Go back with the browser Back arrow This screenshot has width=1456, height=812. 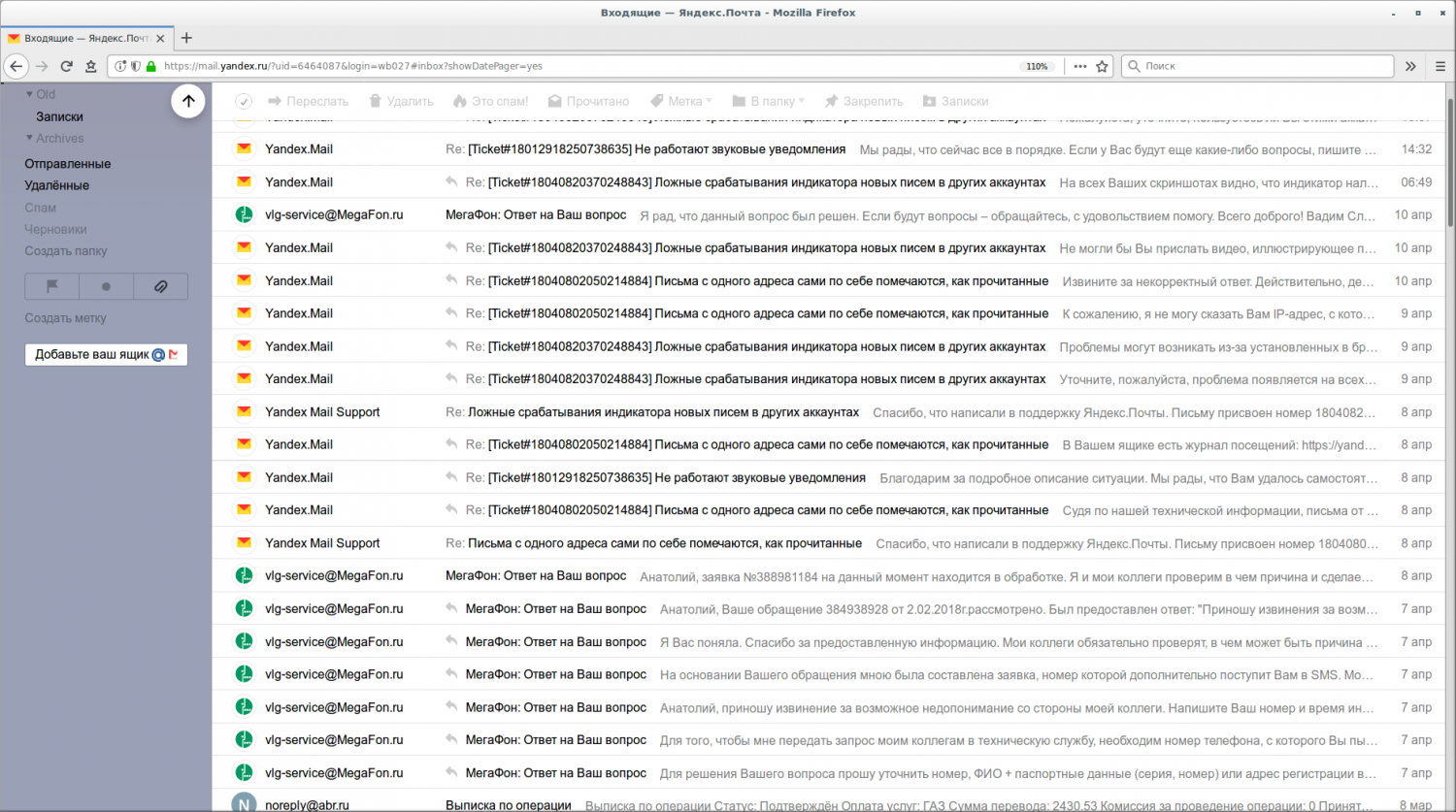[17, 66]
